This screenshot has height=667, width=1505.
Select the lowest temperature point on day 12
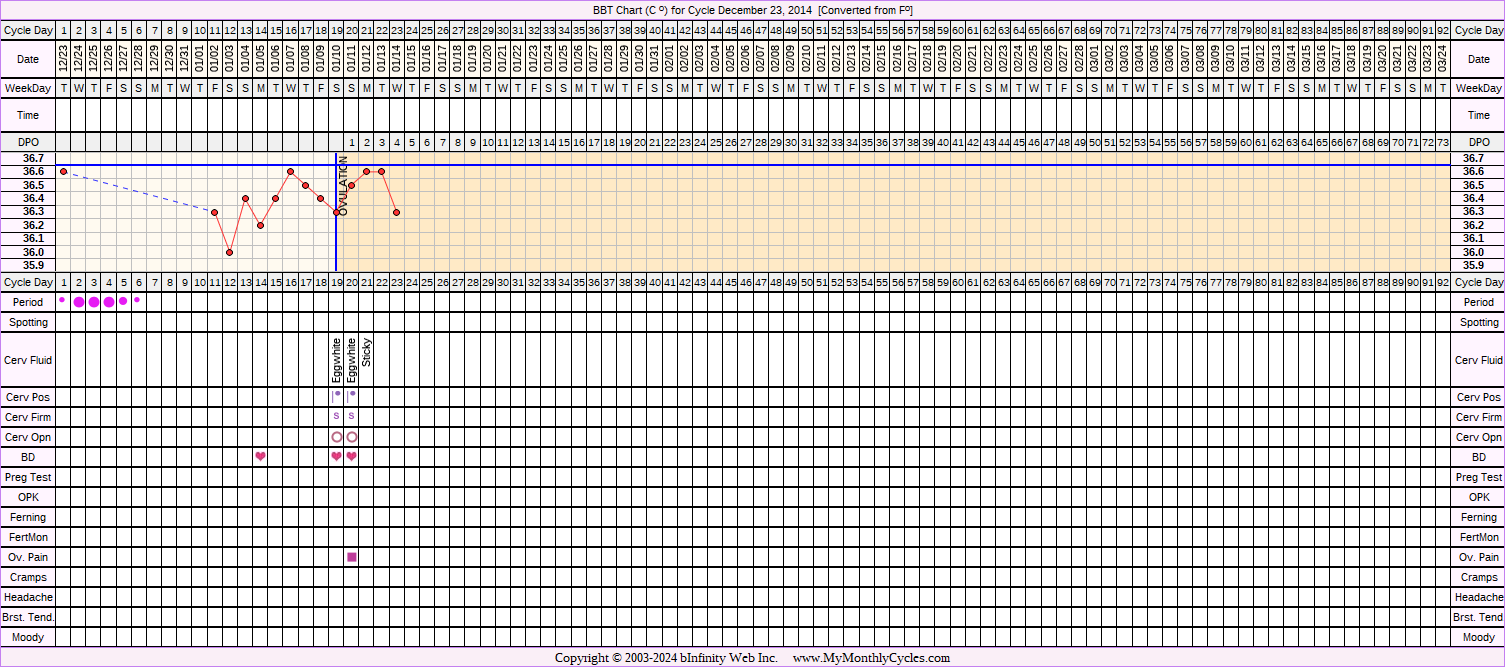pyautogui.click(x=230, y=252)
